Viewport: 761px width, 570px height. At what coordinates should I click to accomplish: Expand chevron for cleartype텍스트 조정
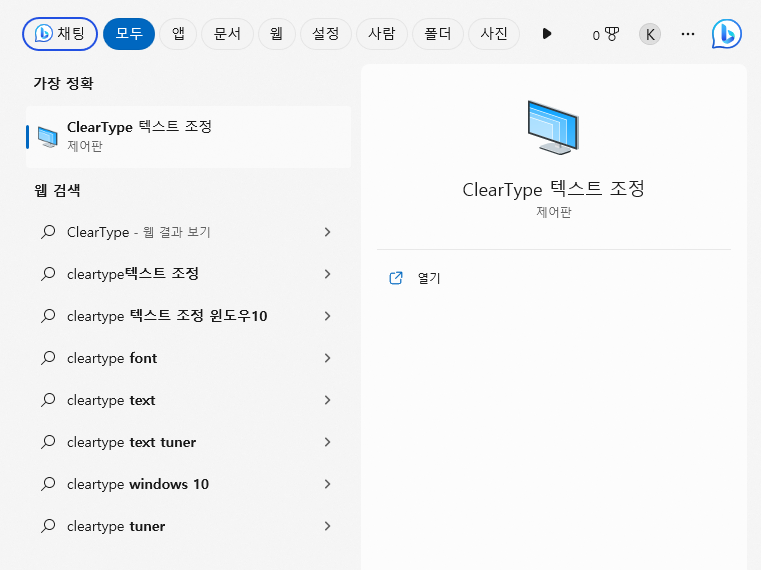pyautogui.click(x=328, y=274)
